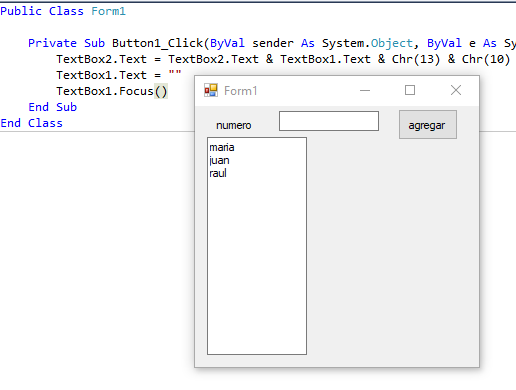Close the Form1 window
The width and height of the screenshot is (516, 390).
[456, 90]
